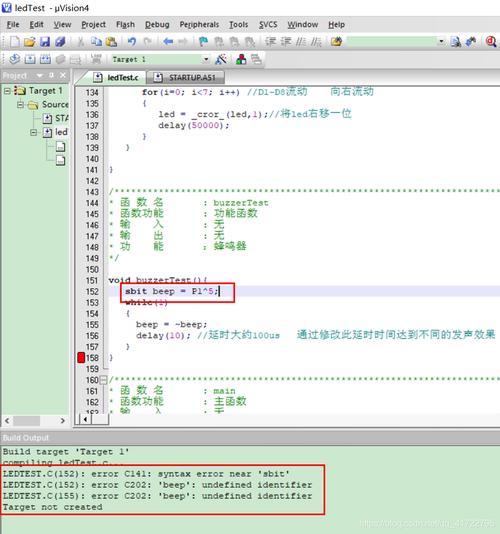Image resolution: width=500 pixels, height=534 pixels.
Task: Click the incremental find icon
Action: point(471,42)
